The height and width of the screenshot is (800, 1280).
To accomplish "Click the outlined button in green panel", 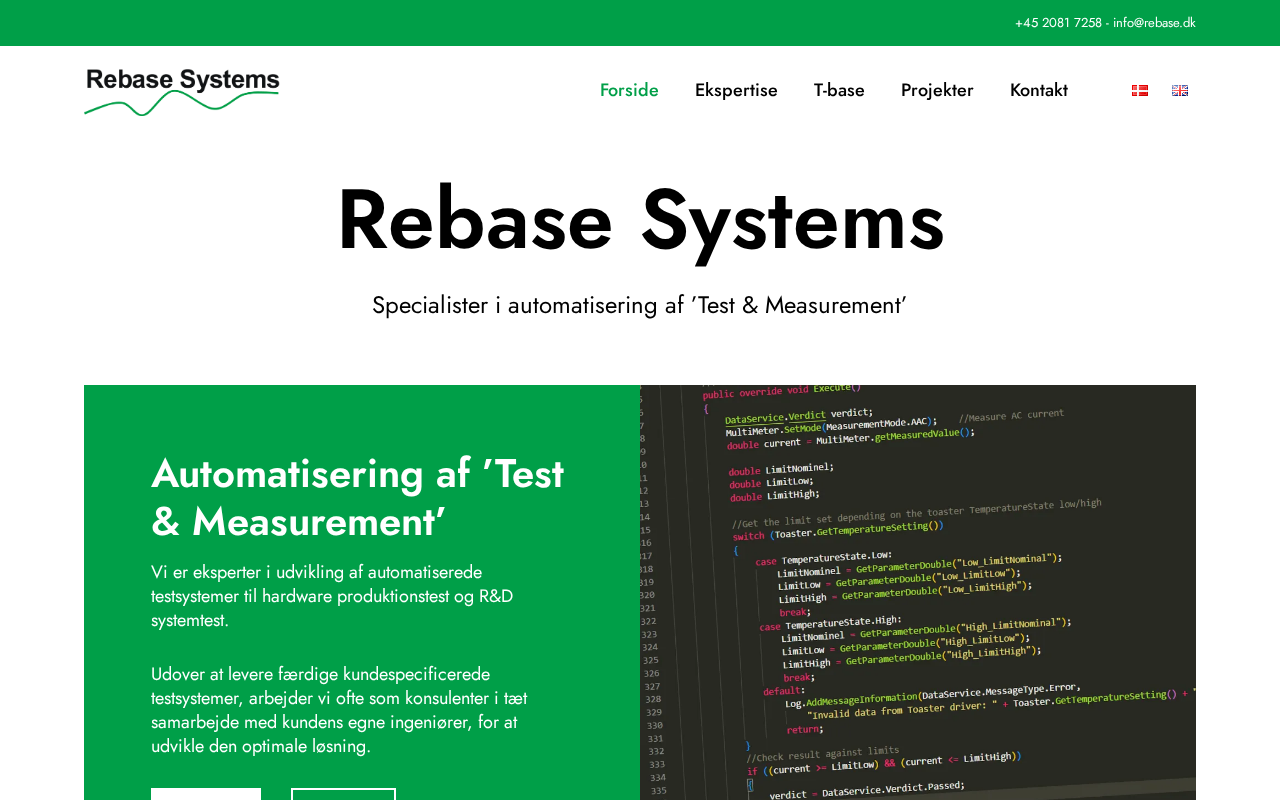I will (343, 794).
